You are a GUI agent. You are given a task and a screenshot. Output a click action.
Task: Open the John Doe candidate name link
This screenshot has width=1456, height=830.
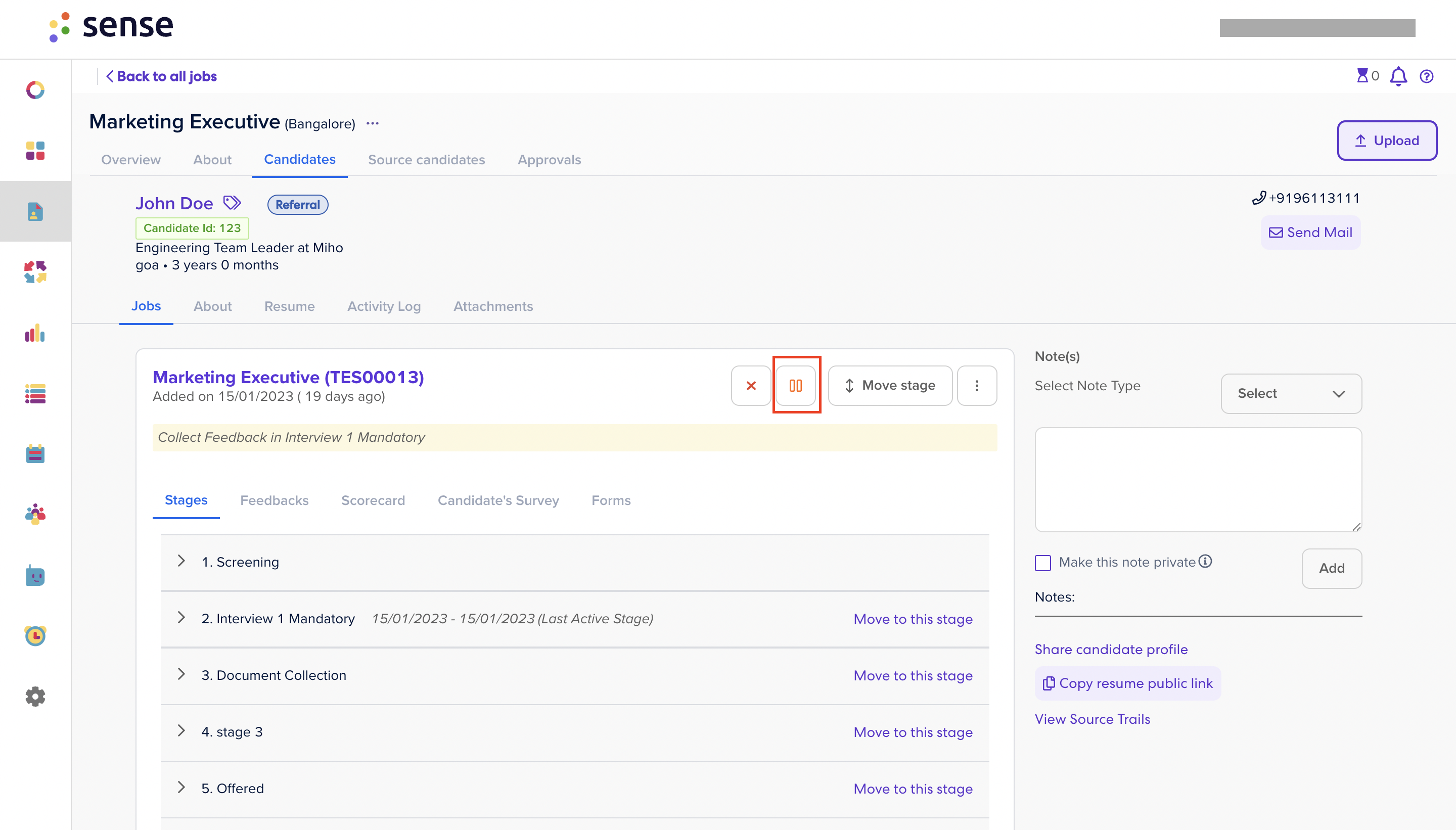pyautogui.click(x=174, y=203)
